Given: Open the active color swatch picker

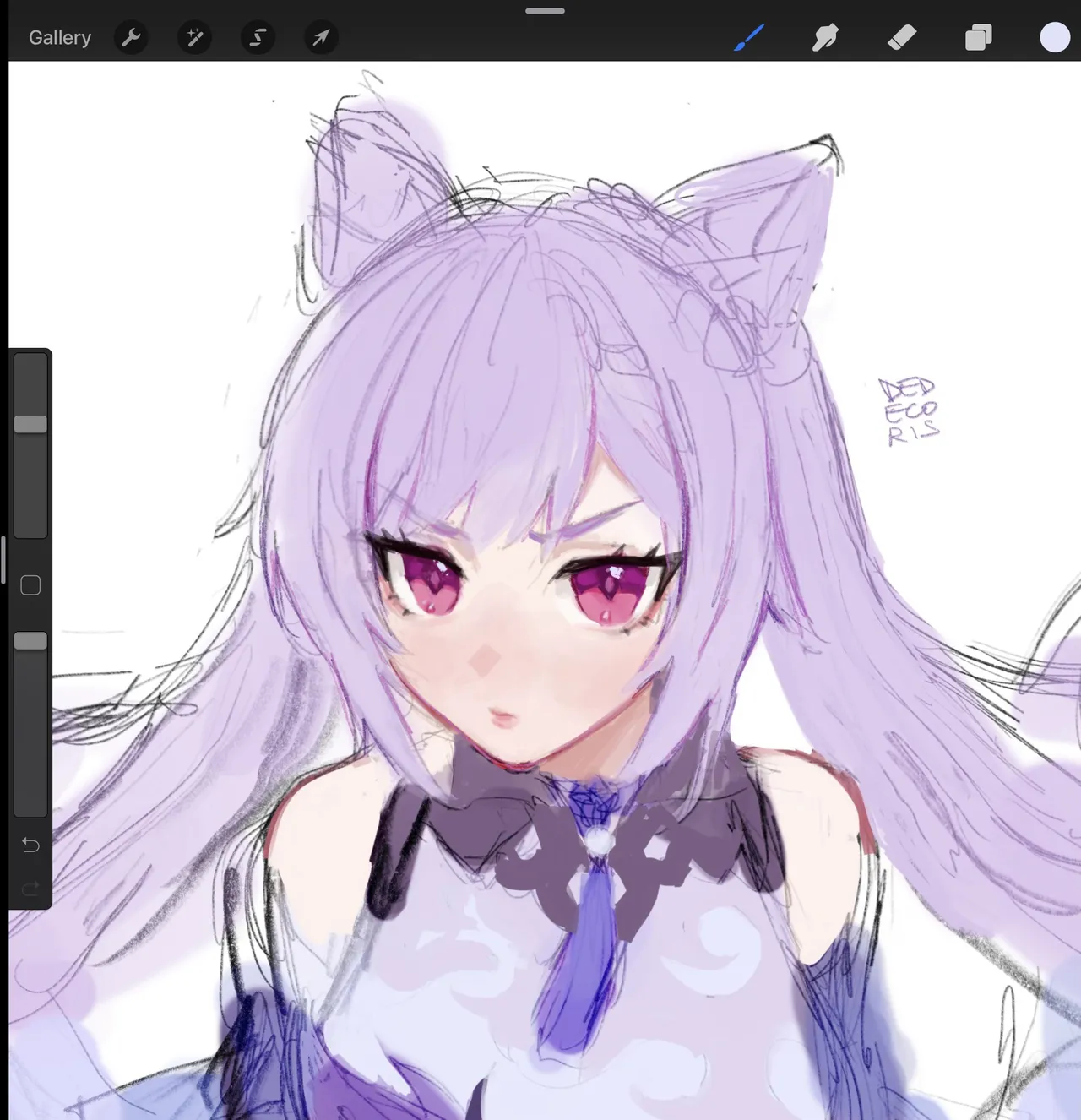Looking at the screenshot, I should [1054, 38].
